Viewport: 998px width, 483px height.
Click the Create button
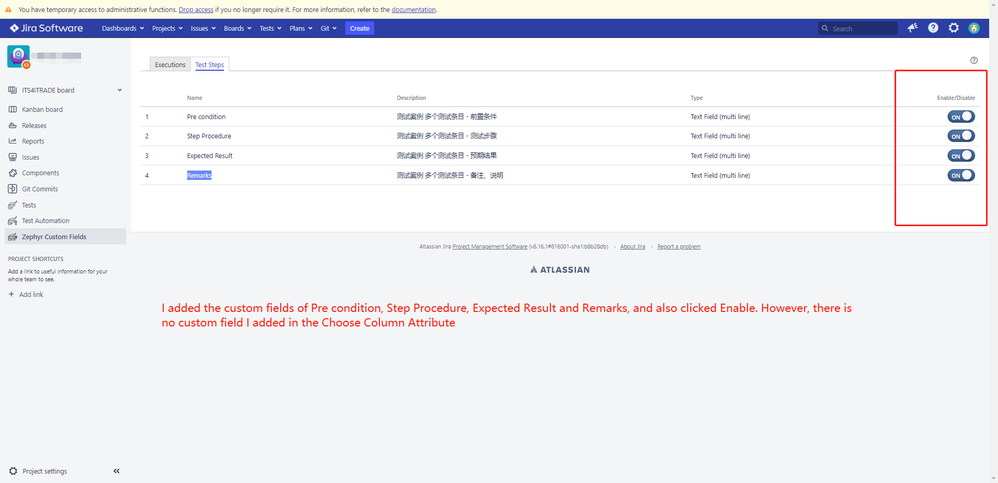point(360,29)
